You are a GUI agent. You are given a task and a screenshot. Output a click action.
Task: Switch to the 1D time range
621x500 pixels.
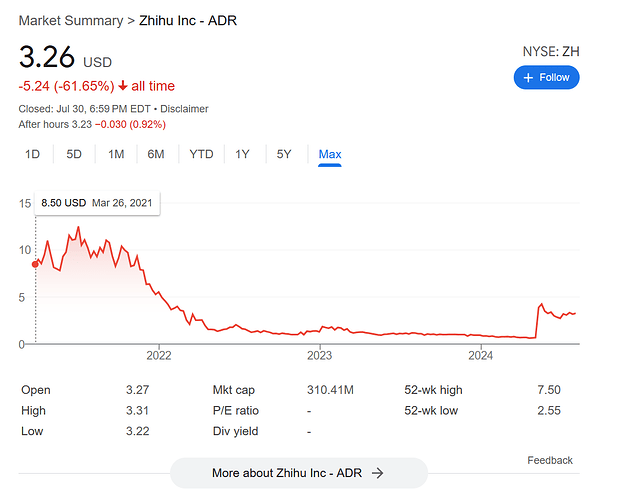pos(32,154)
